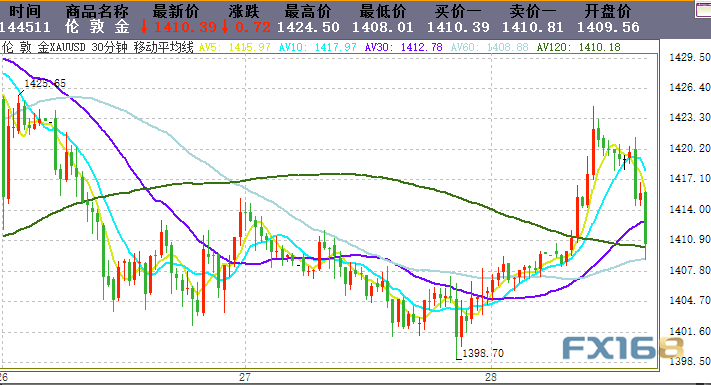Click the 1404.70 price axis label

[690, 301]
